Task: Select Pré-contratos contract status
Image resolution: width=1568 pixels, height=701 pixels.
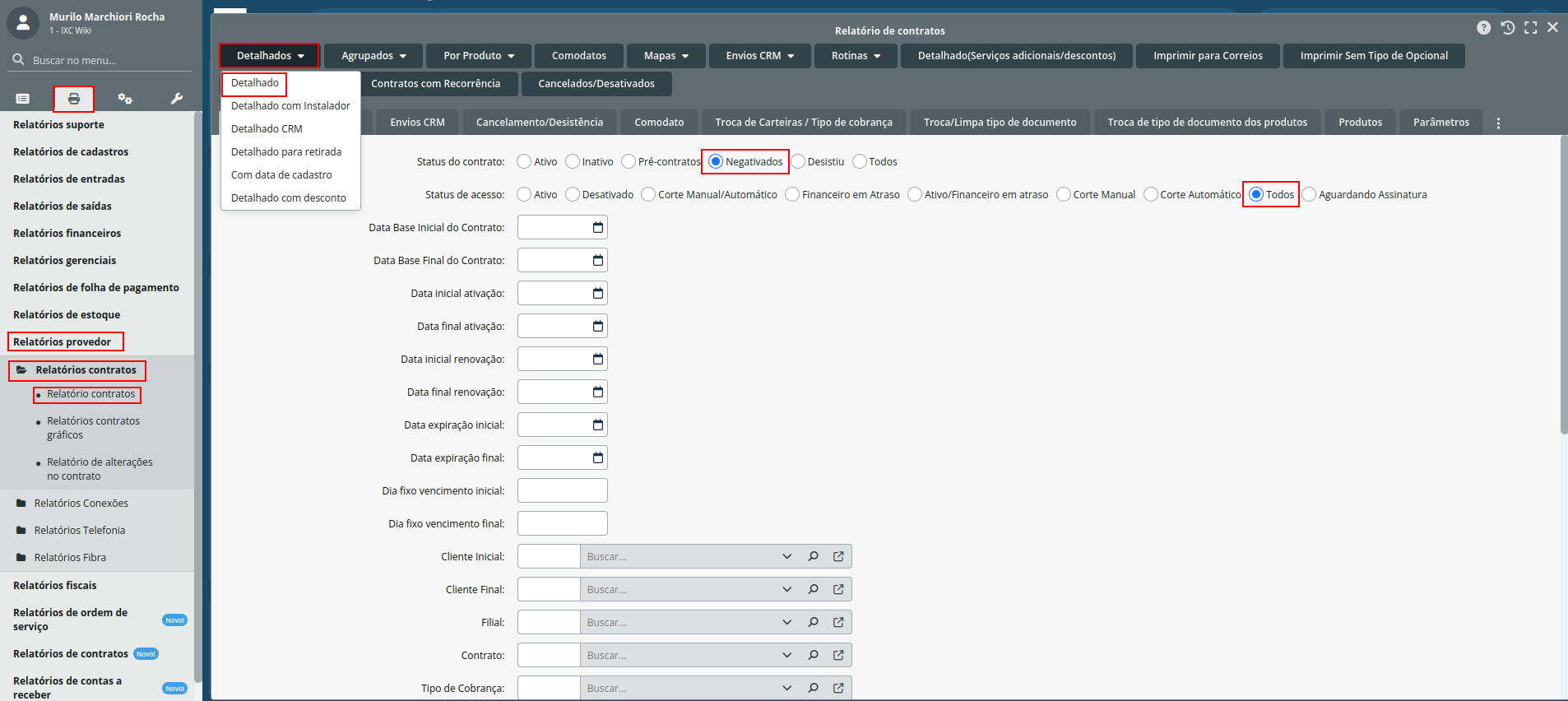Action: (629, 161)
